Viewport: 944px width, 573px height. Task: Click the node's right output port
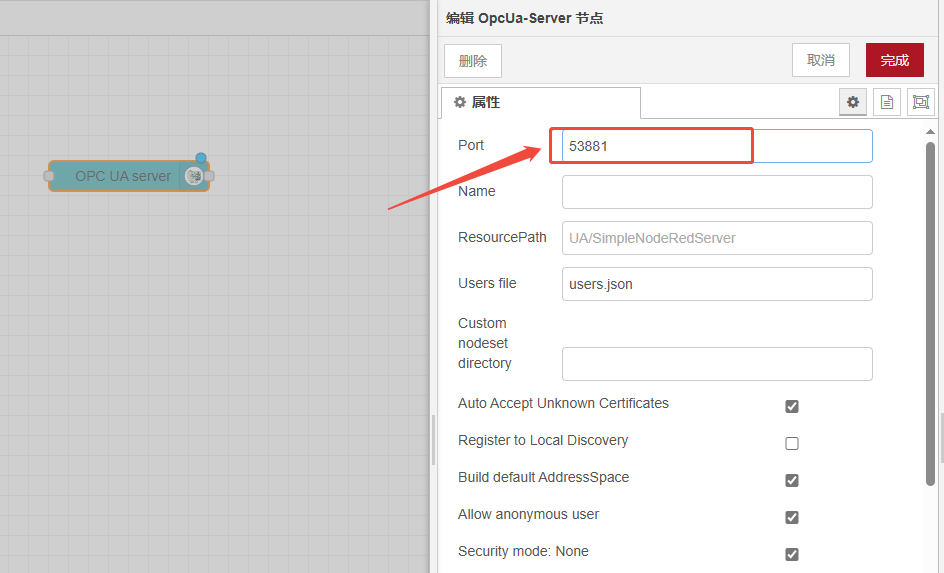pyautogui.click(x=209, y=176)
